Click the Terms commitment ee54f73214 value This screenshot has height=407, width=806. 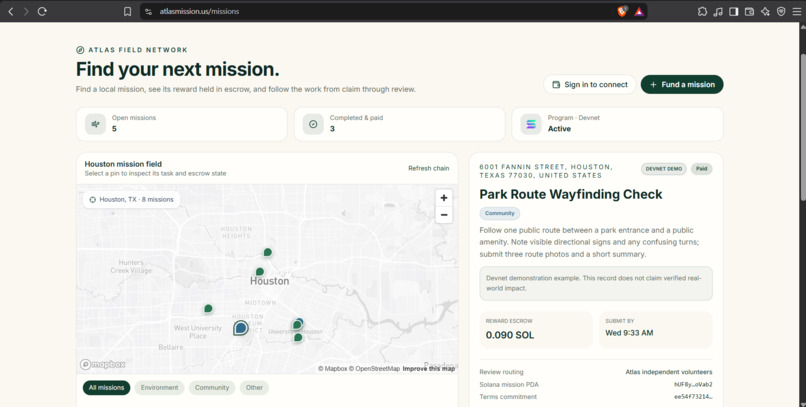[x=693, y=397]
